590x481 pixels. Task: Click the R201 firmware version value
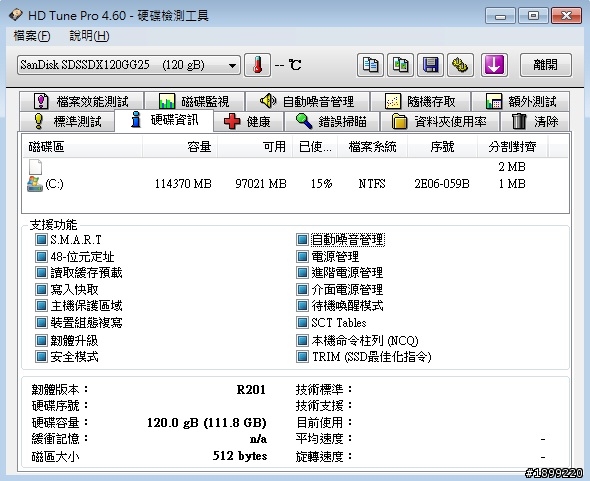[251, 389]
